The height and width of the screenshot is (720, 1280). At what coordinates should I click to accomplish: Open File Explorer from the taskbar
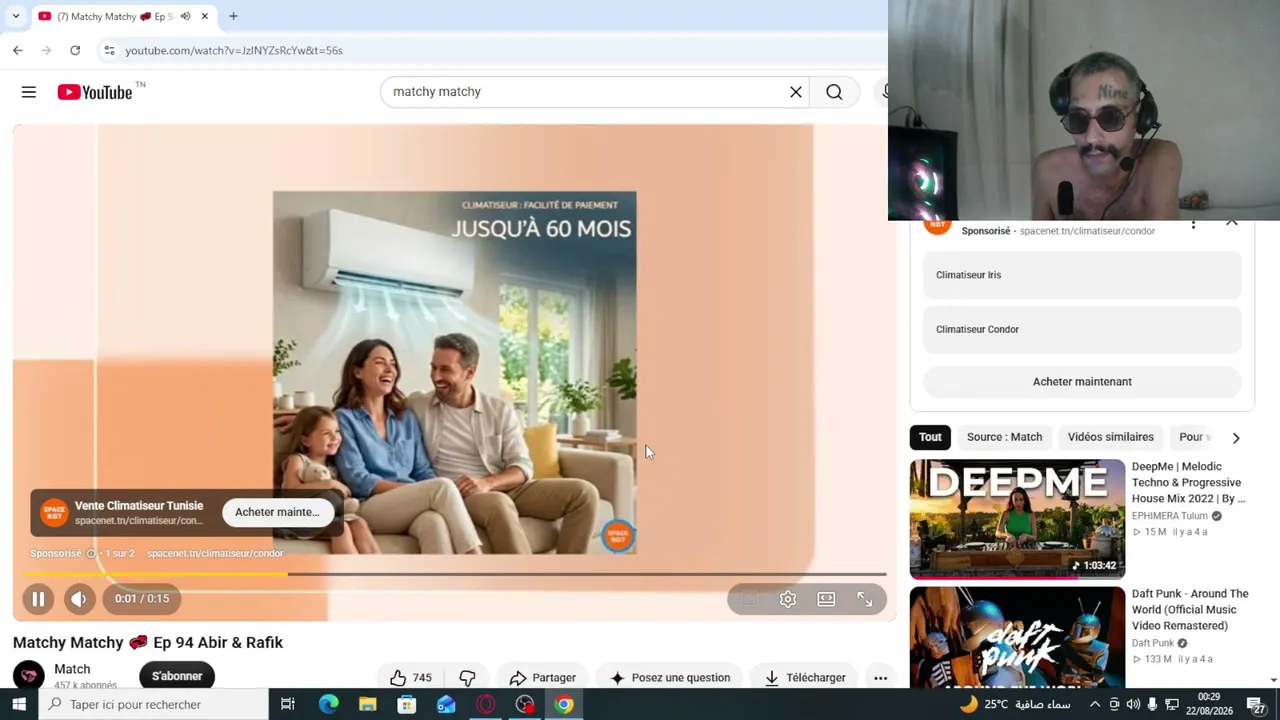click(367, 704)
